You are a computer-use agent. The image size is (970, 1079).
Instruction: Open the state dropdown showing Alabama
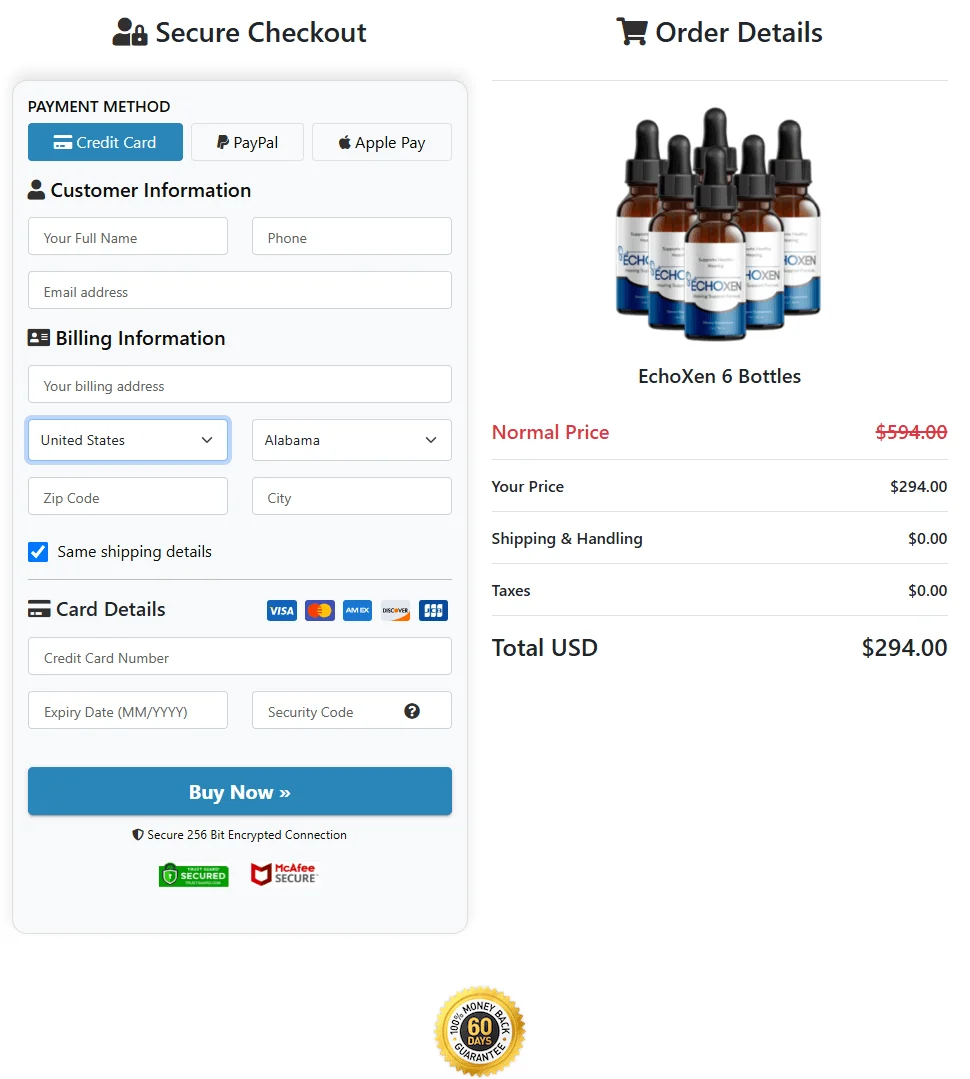[x=351, y=440]
